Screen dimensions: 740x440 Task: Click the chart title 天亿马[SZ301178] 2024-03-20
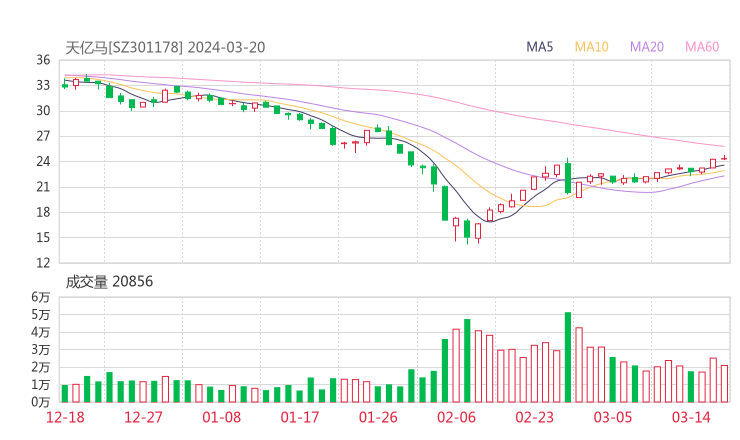click(165, 47)
